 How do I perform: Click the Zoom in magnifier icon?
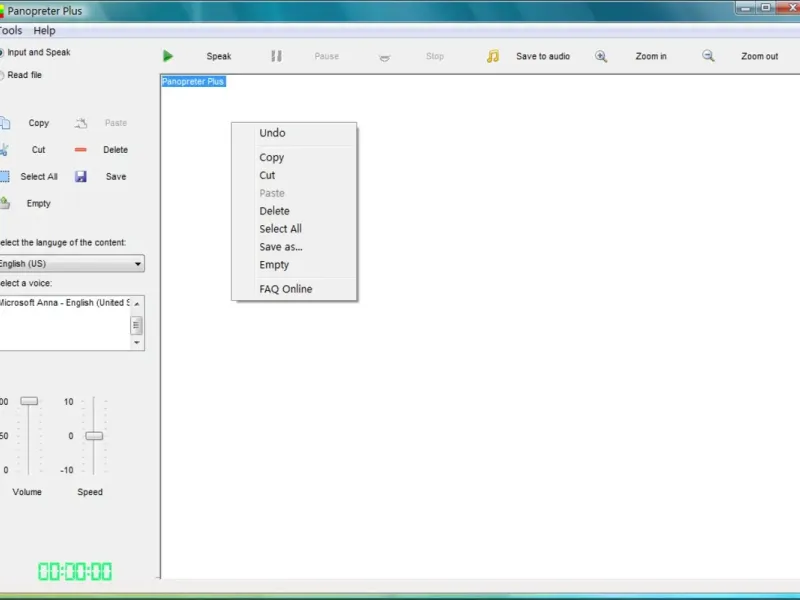(601, 56)
